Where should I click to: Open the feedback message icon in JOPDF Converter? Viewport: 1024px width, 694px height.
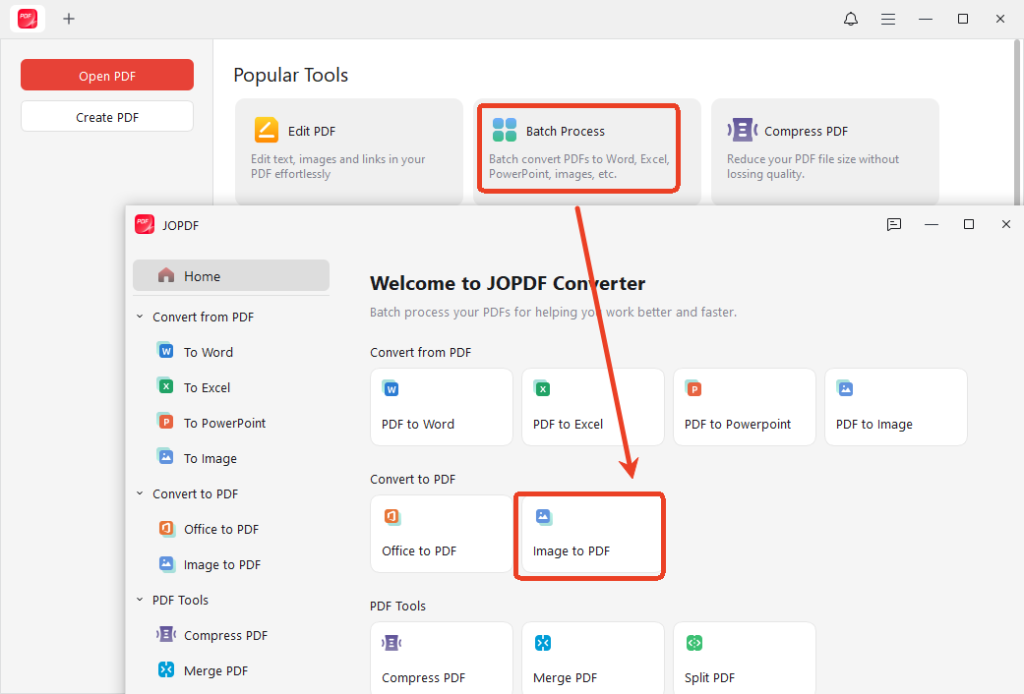[894, 225]
